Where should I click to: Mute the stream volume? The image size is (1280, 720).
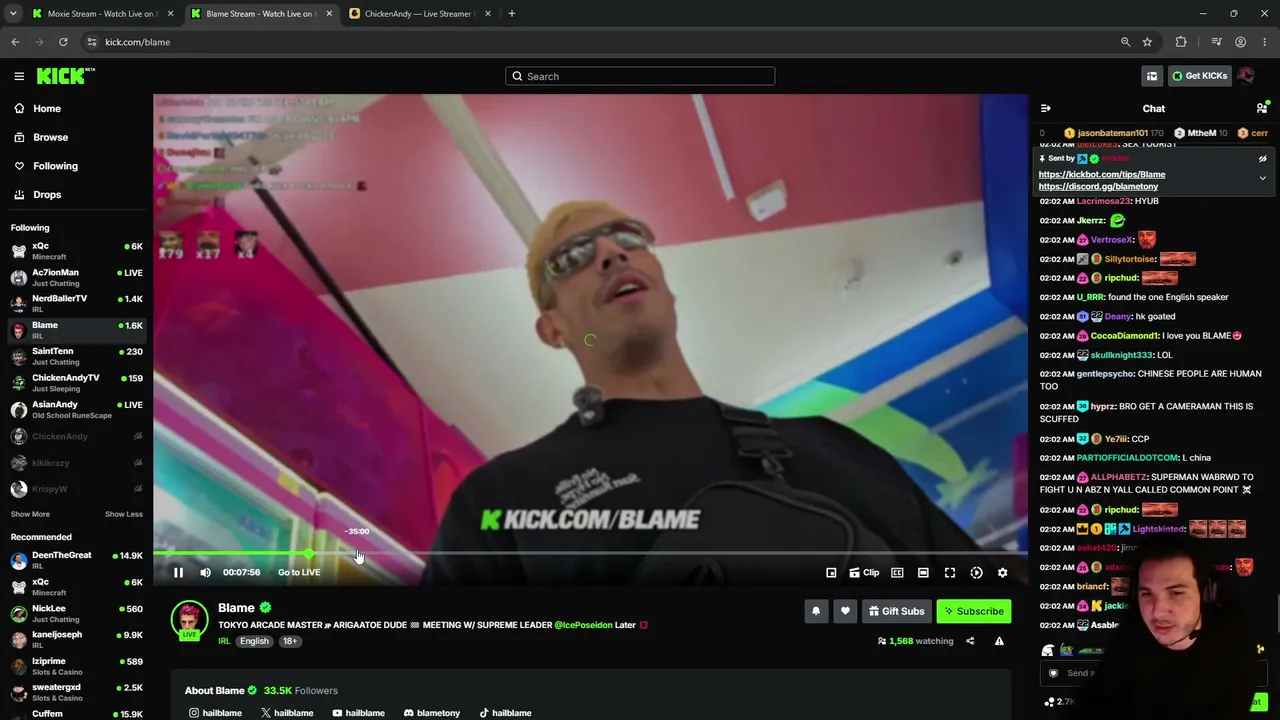[x=205, y=572]
